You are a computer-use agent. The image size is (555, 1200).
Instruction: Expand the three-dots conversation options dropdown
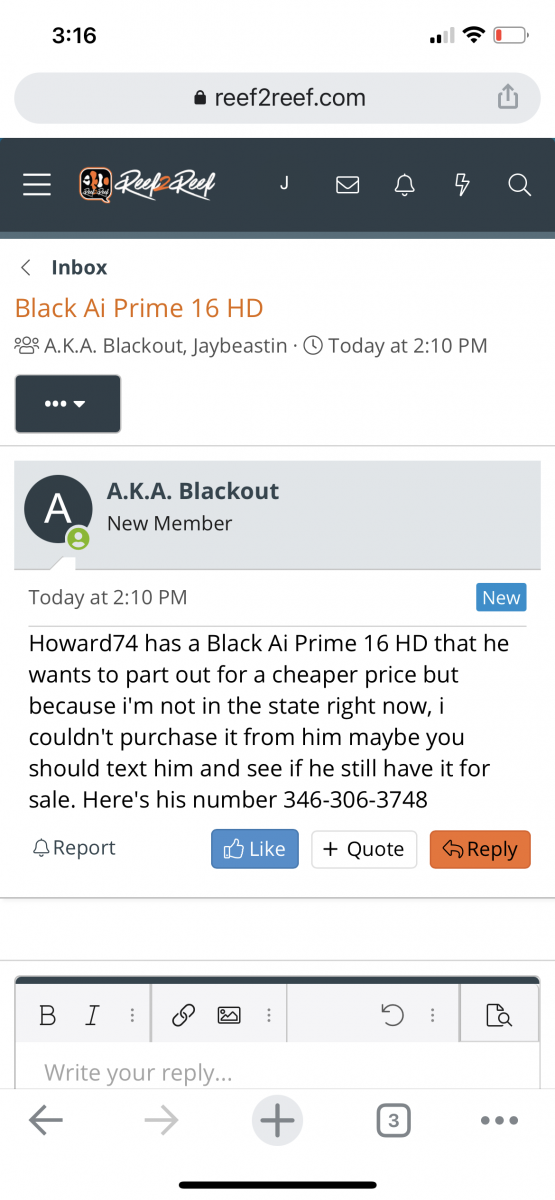click(x=68, y=404)
